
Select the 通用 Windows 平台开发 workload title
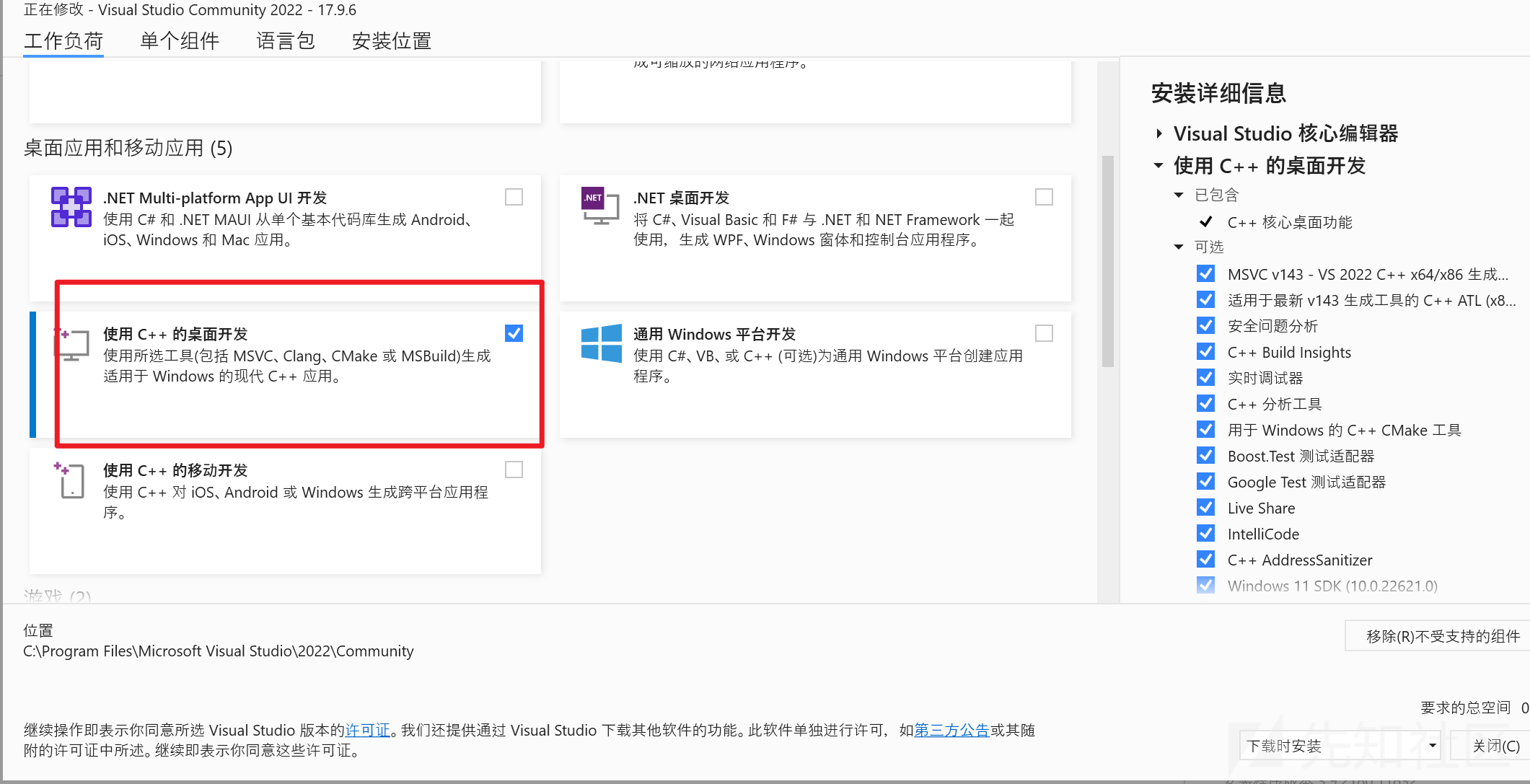click(715, 334)
